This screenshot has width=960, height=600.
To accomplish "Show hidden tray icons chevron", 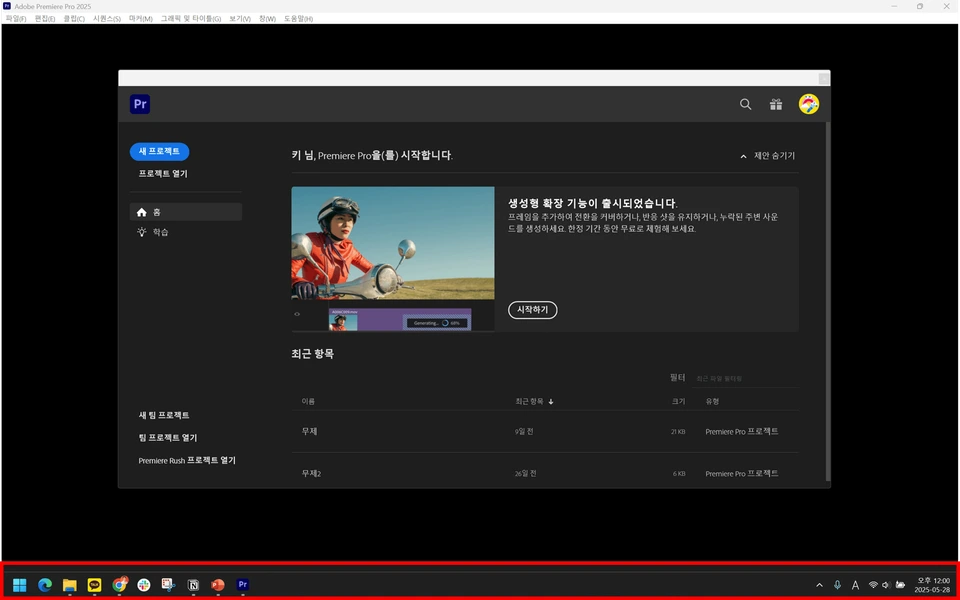I will pos(819,585).
